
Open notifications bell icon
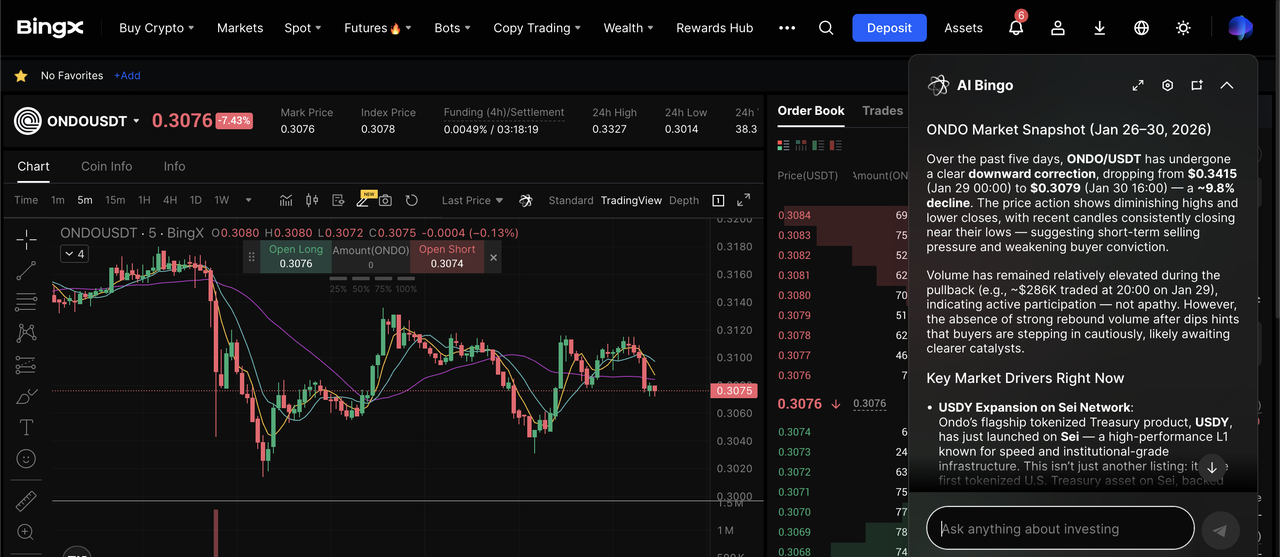(x=1016, y=28)
